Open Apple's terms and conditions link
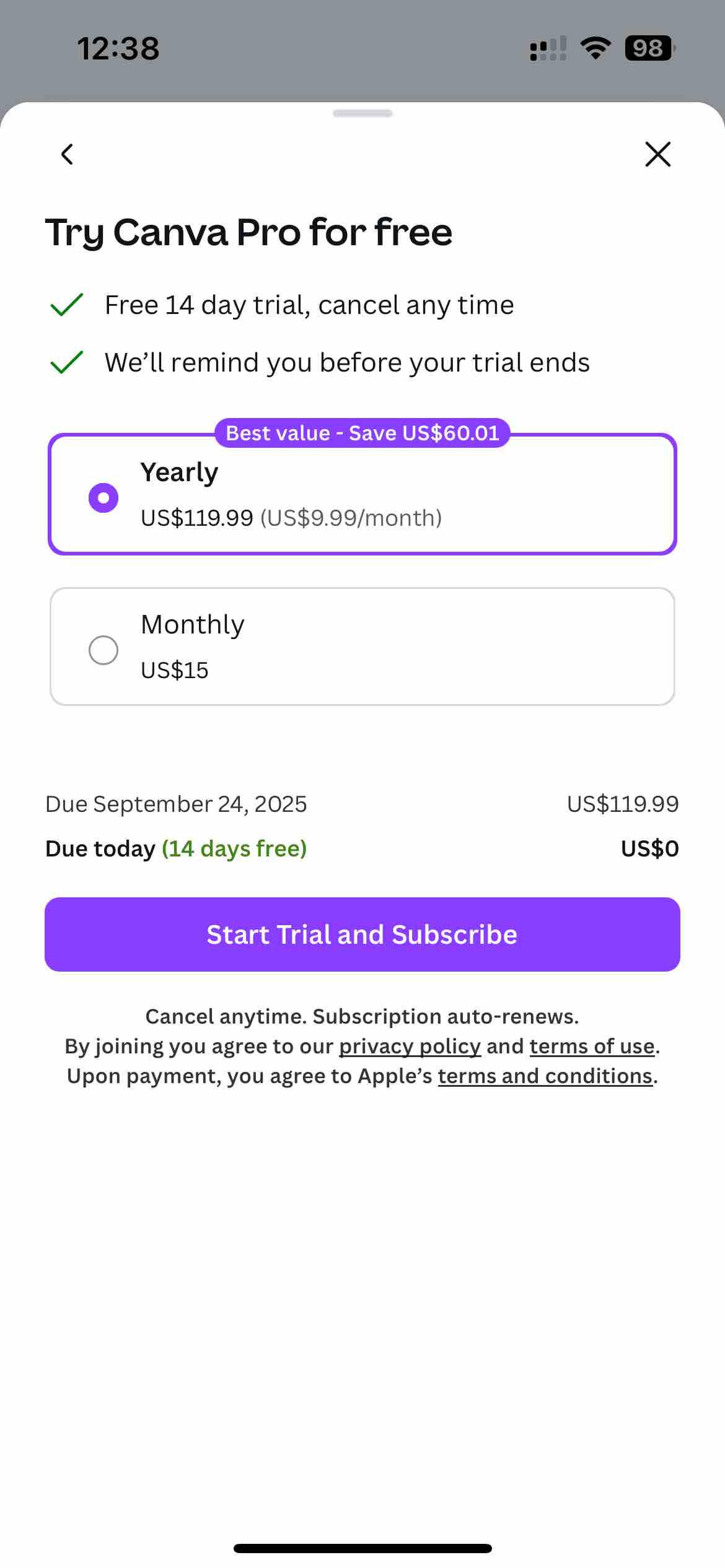The image size is (725, 1568). point(545,1076)
